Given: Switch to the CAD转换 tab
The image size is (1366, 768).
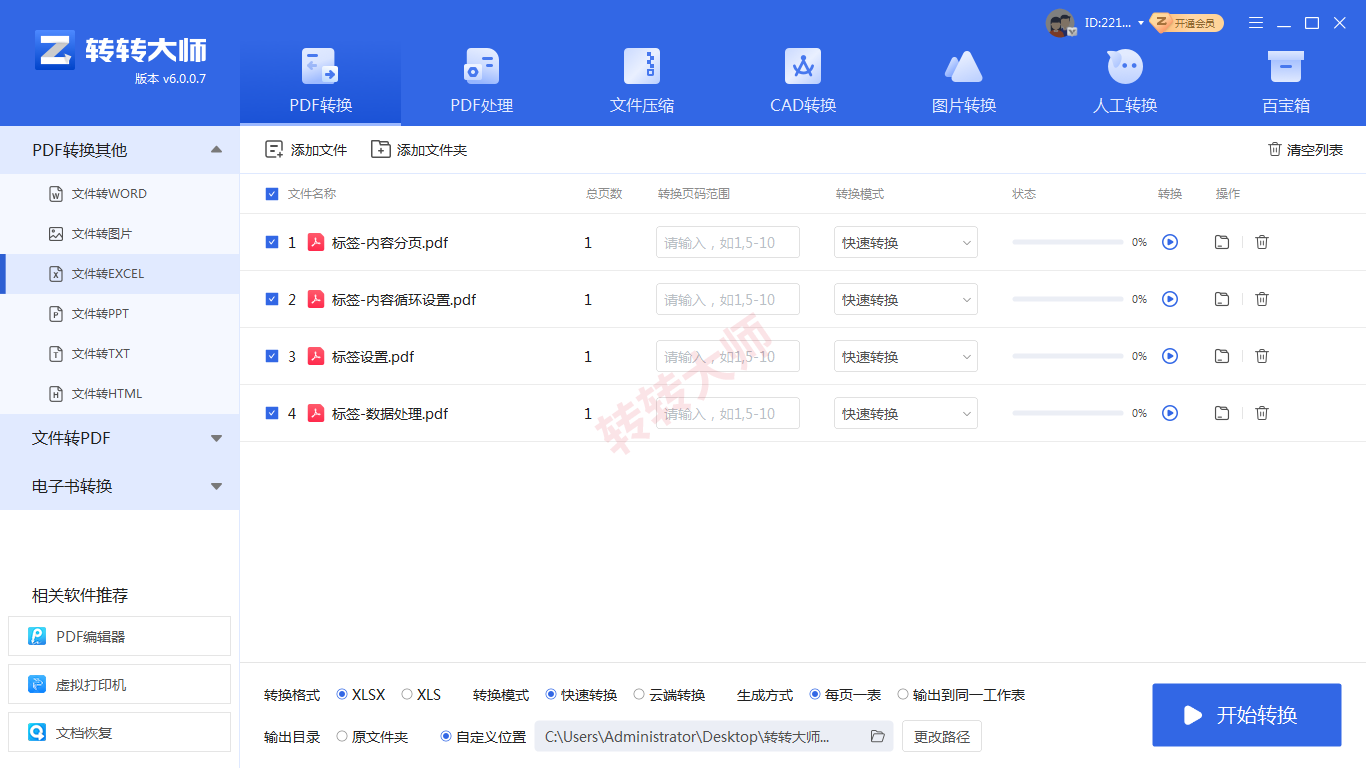Looking at the screenshot, I should (x=803, y=82).
